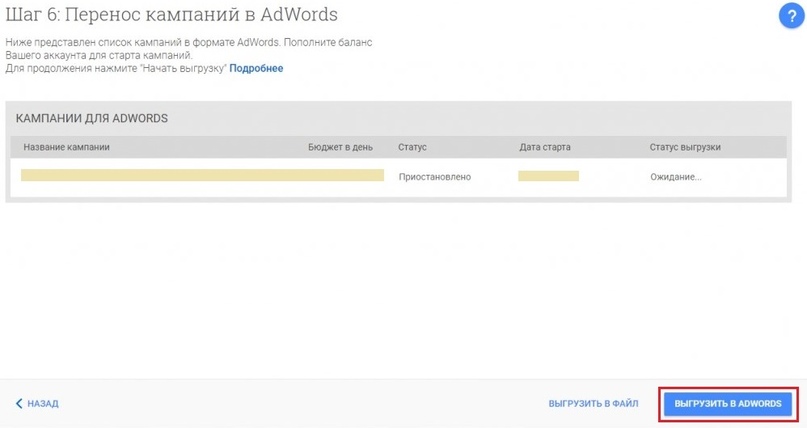Click ВЫГРУЗИТЬ В ADWORDS button
This screenshot has height=428, width=807.
coord(728,403)
